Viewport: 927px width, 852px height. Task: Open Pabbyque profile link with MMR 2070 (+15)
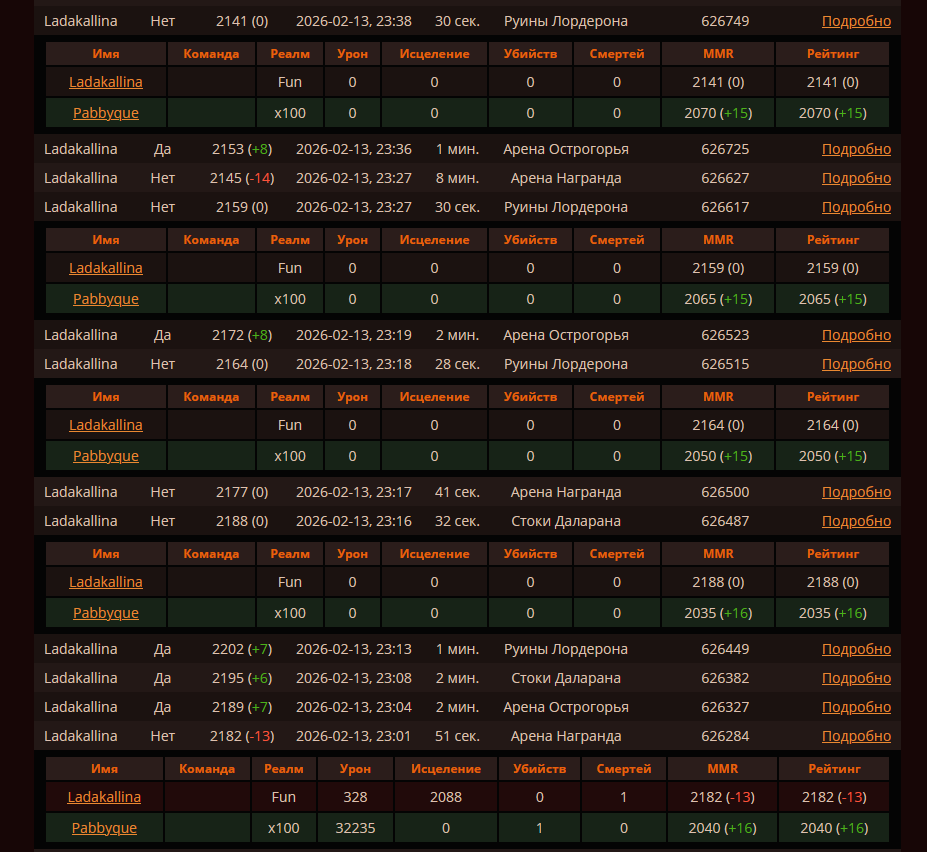click(106, 113)
